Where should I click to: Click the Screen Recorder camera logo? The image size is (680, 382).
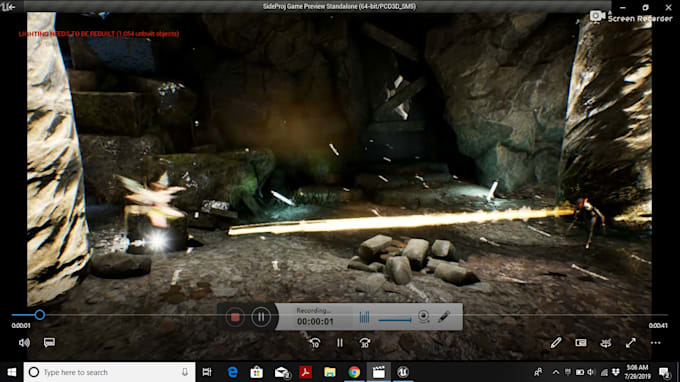(x=598, y=16)
